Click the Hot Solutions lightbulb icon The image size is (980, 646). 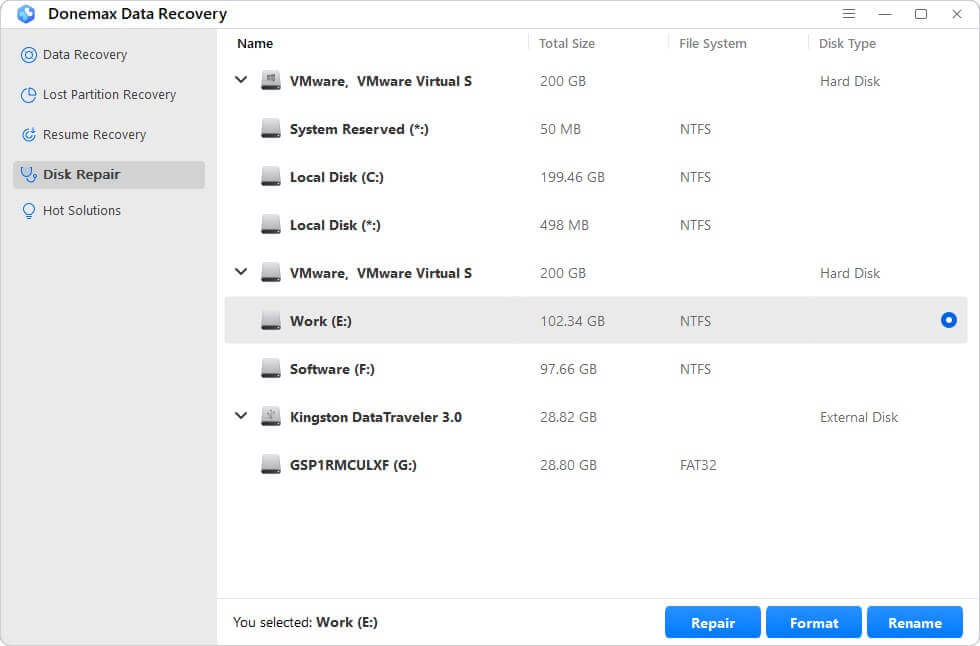(28, 211)
